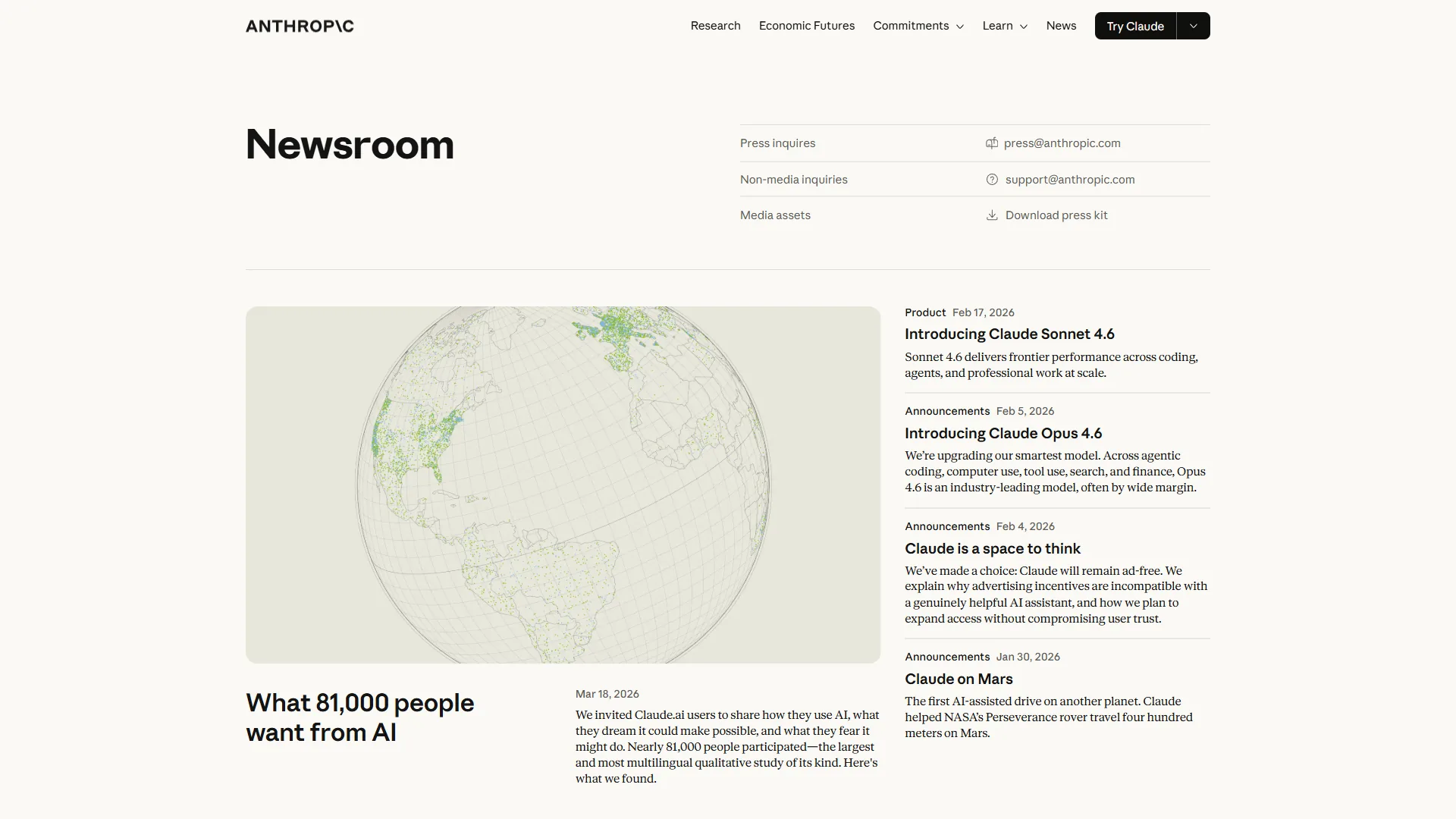Click the Press inquires label
The image size is (1456, 819).
pyautogui.click(x=777, y=143)
